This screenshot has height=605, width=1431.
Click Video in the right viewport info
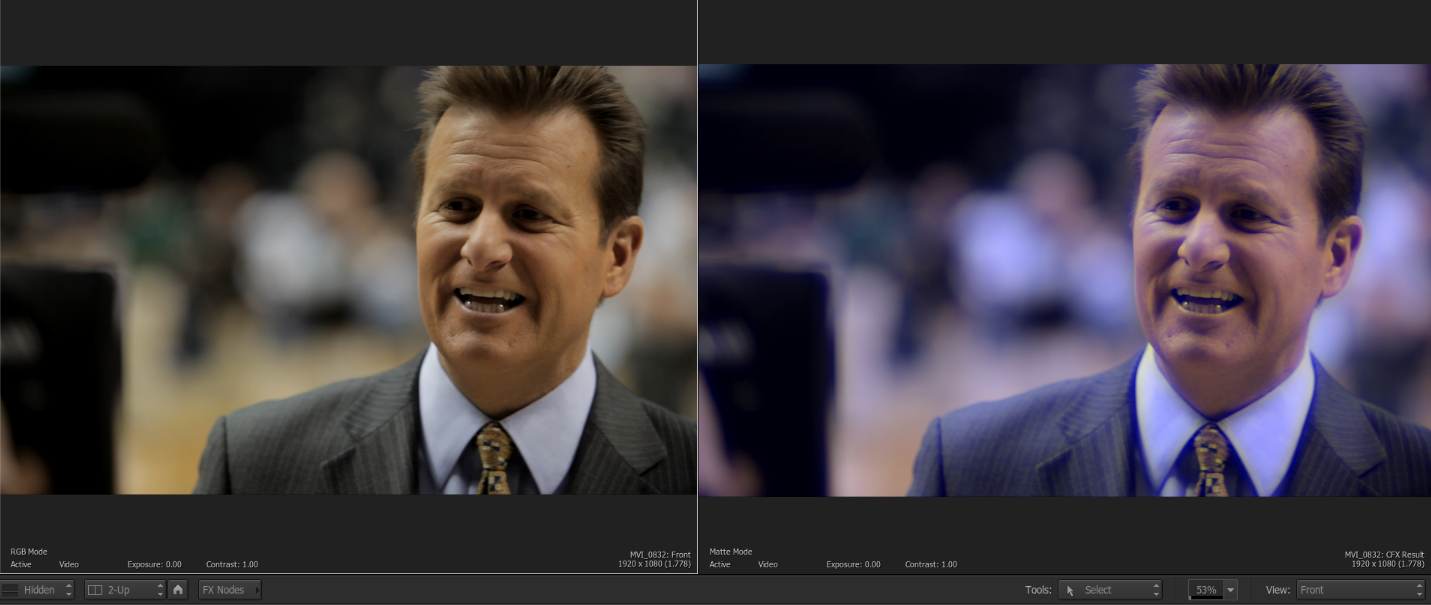(768, 565)
